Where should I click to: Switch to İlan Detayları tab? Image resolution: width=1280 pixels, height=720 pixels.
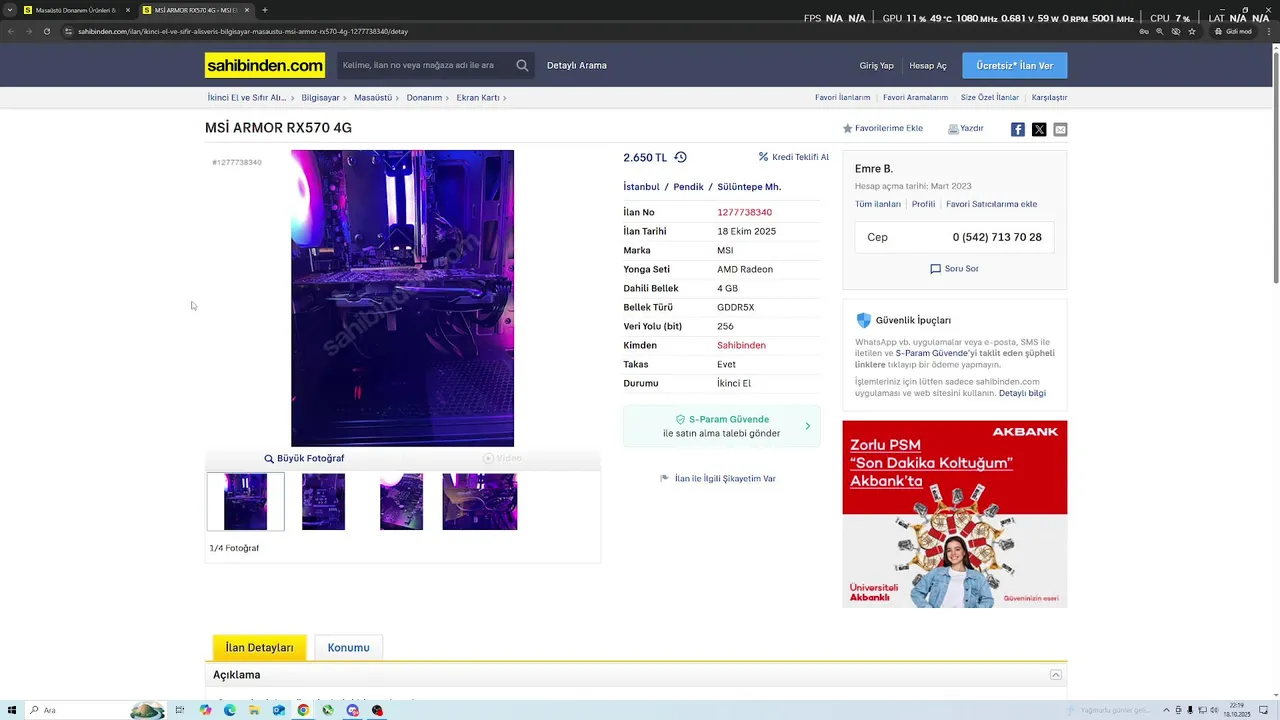click(x=260, y=647)
